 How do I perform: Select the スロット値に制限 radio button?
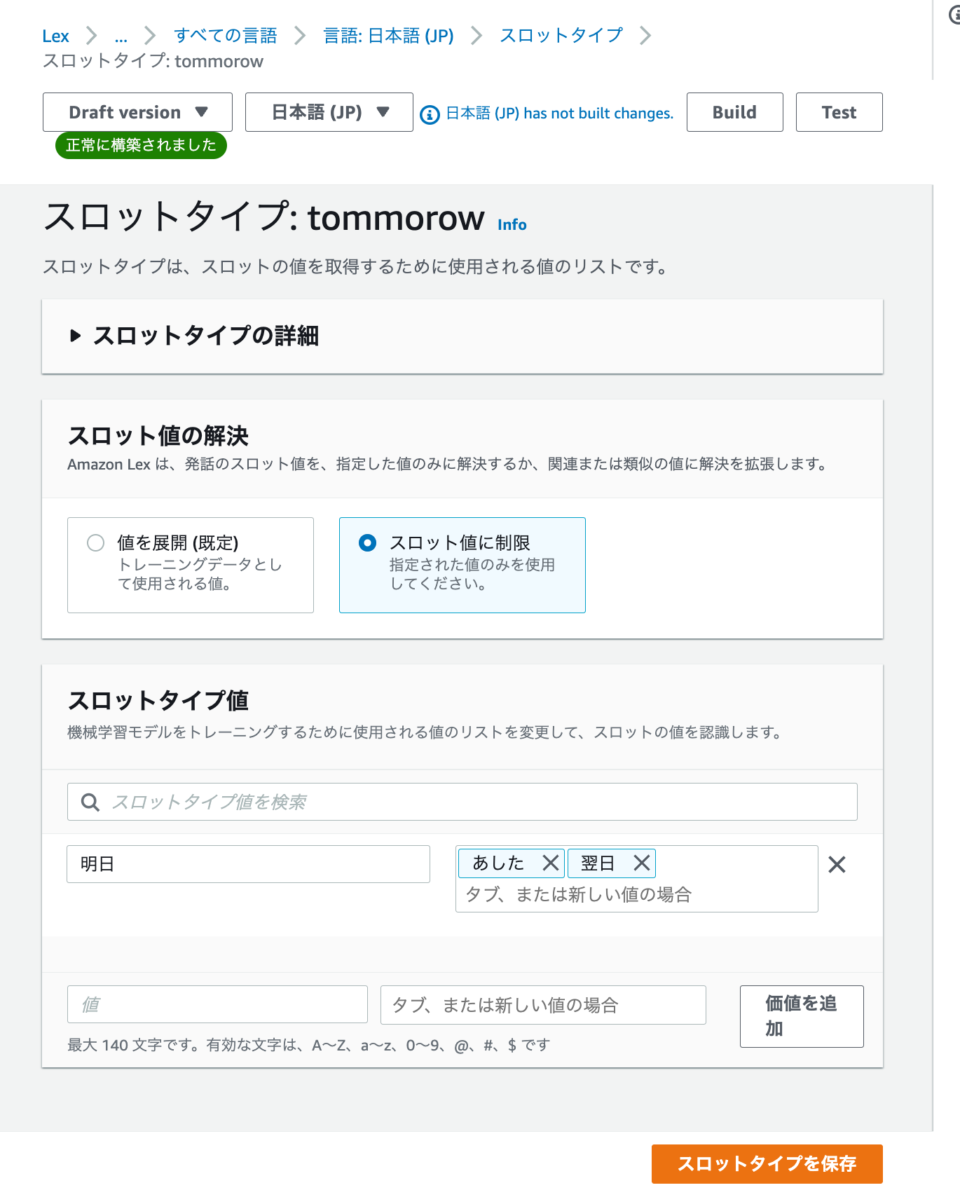(x=367, y=542)
